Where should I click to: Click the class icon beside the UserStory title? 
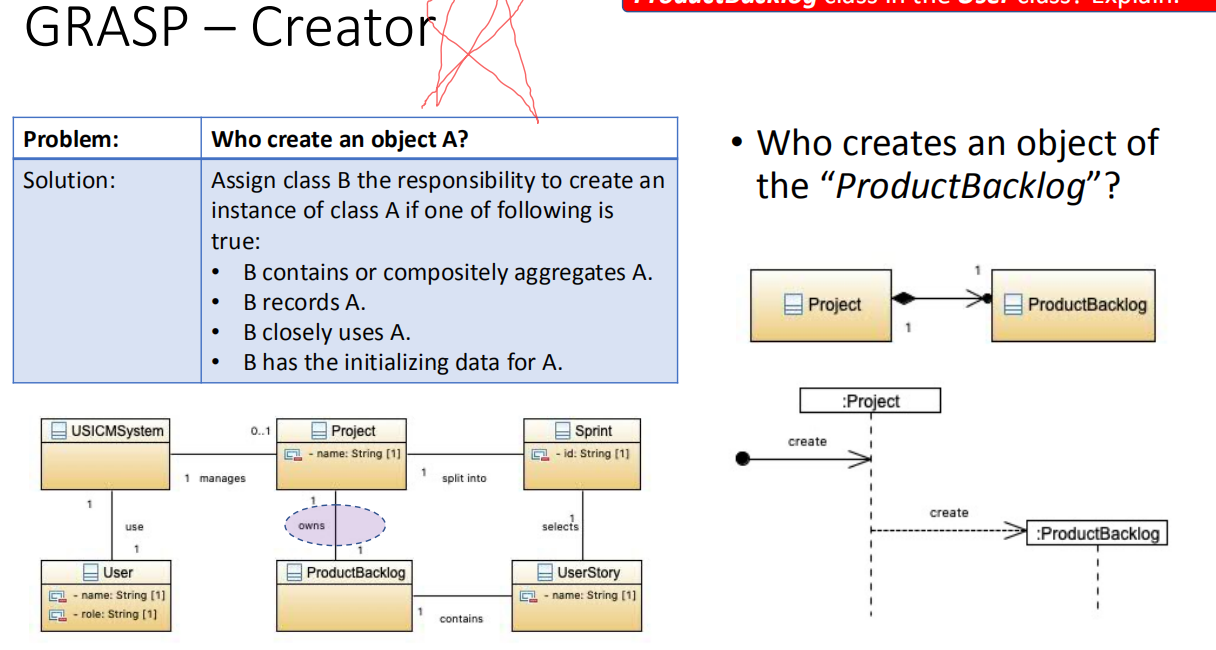(545, 573)
